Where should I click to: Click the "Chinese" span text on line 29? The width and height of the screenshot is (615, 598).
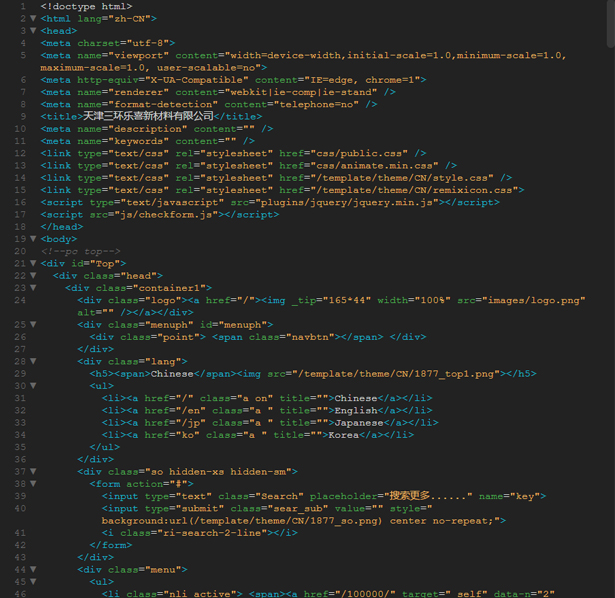pos(172,374)
